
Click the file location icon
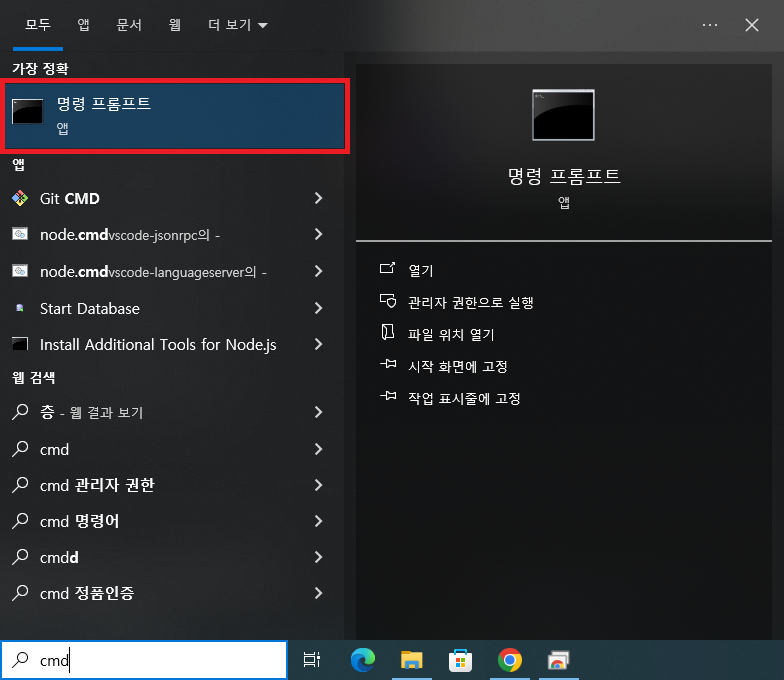pos(388,332)
